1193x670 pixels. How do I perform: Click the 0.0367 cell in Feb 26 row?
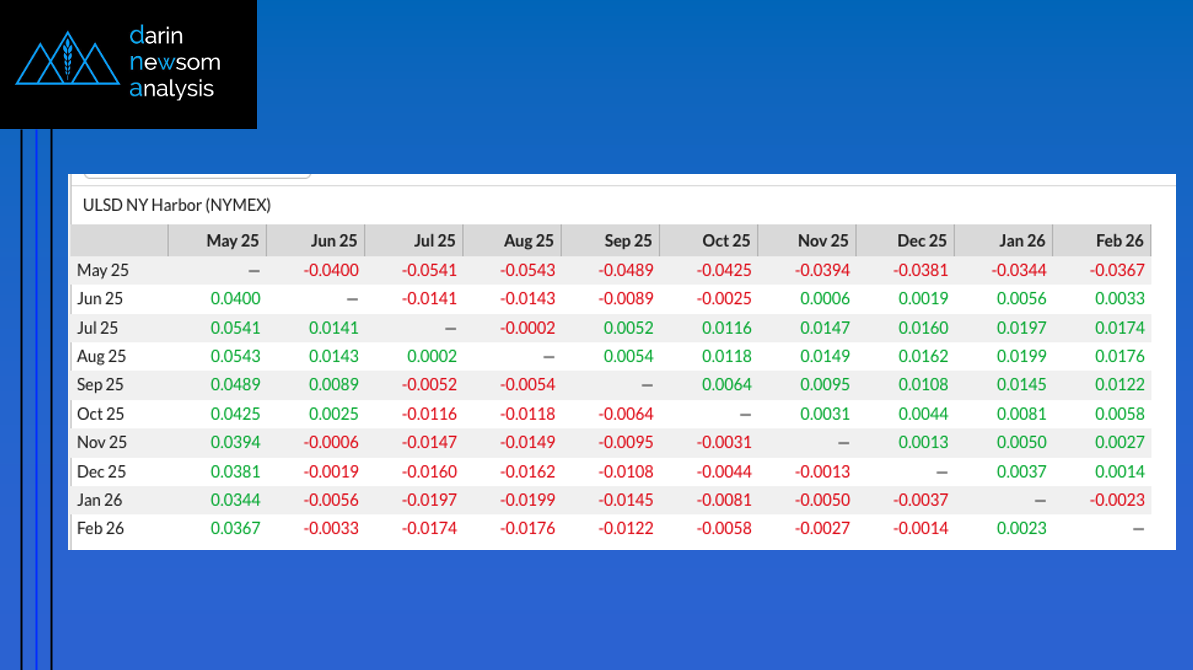[235, 529]
